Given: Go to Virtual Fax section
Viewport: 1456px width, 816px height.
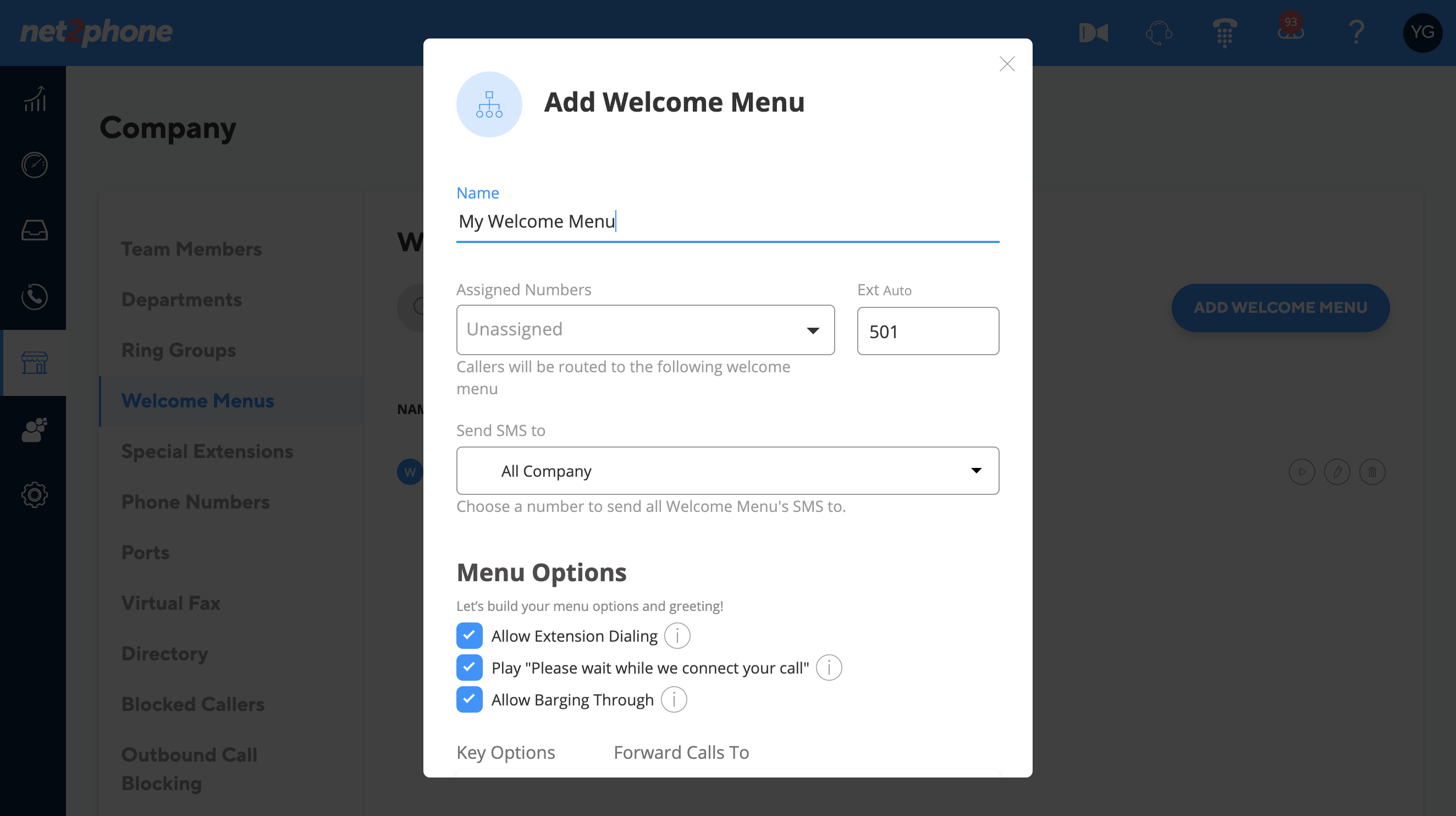Looking at the screenshot, I should click(x=170, y=603).
